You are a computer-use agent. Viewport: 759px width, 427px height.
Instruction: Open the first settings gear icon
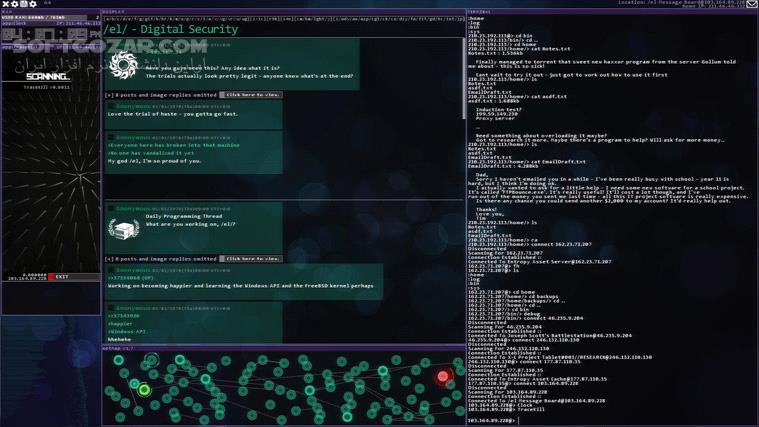tap(15, 3)
